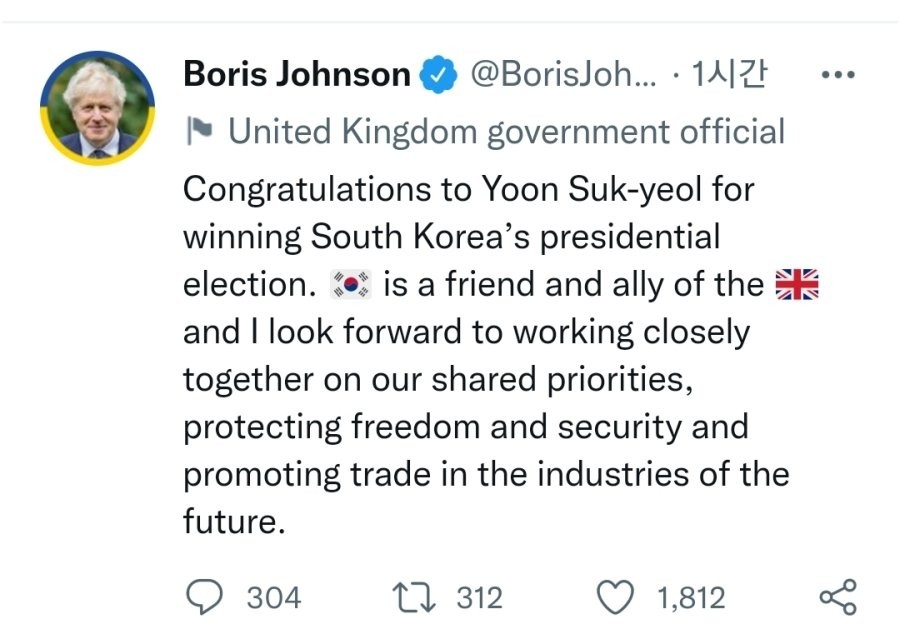900x644 pixels.
Task: Like the tweet with the heart icon
Action: (x=617, y=597)
